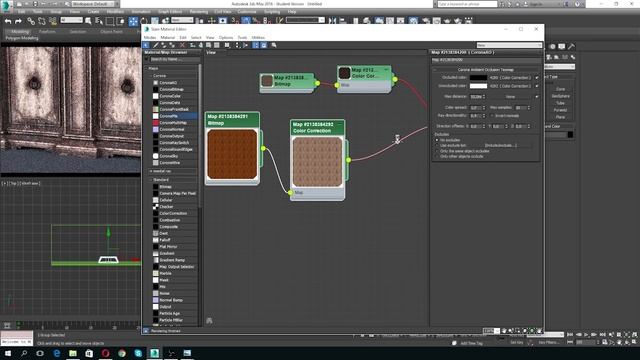Click the black object color swatch in command panel

[570, 134]
